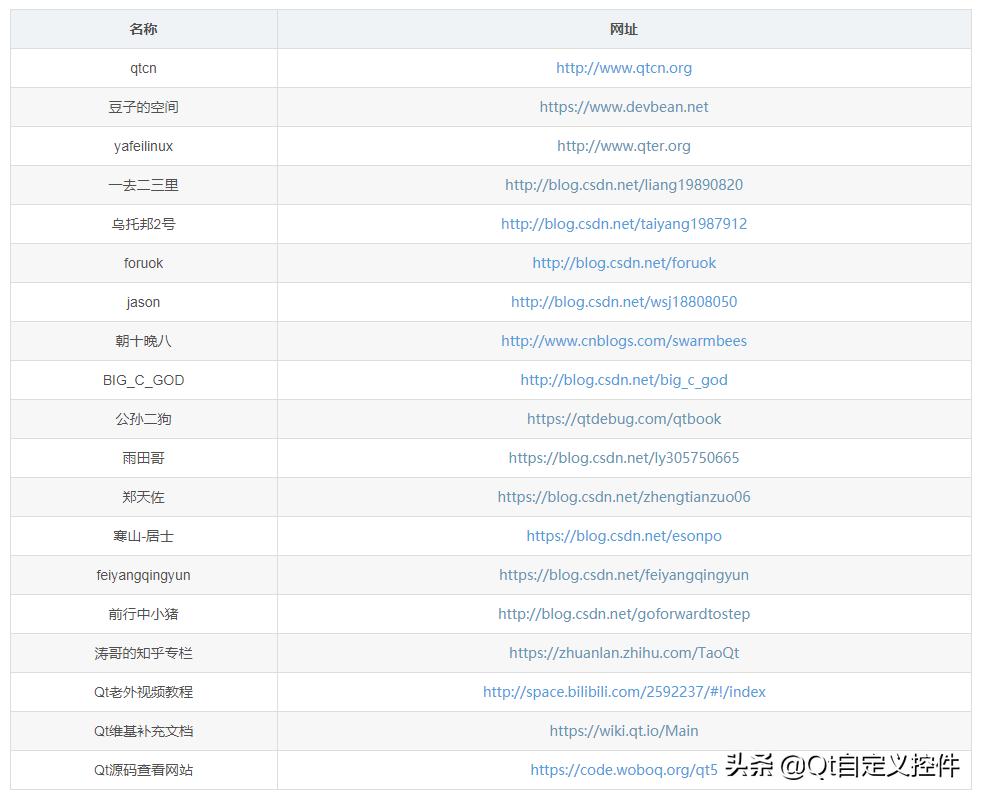Visit the Qt wiki supplementary docs link
The height and width of the screenshot is (800, 982).
tap(624, 730)
